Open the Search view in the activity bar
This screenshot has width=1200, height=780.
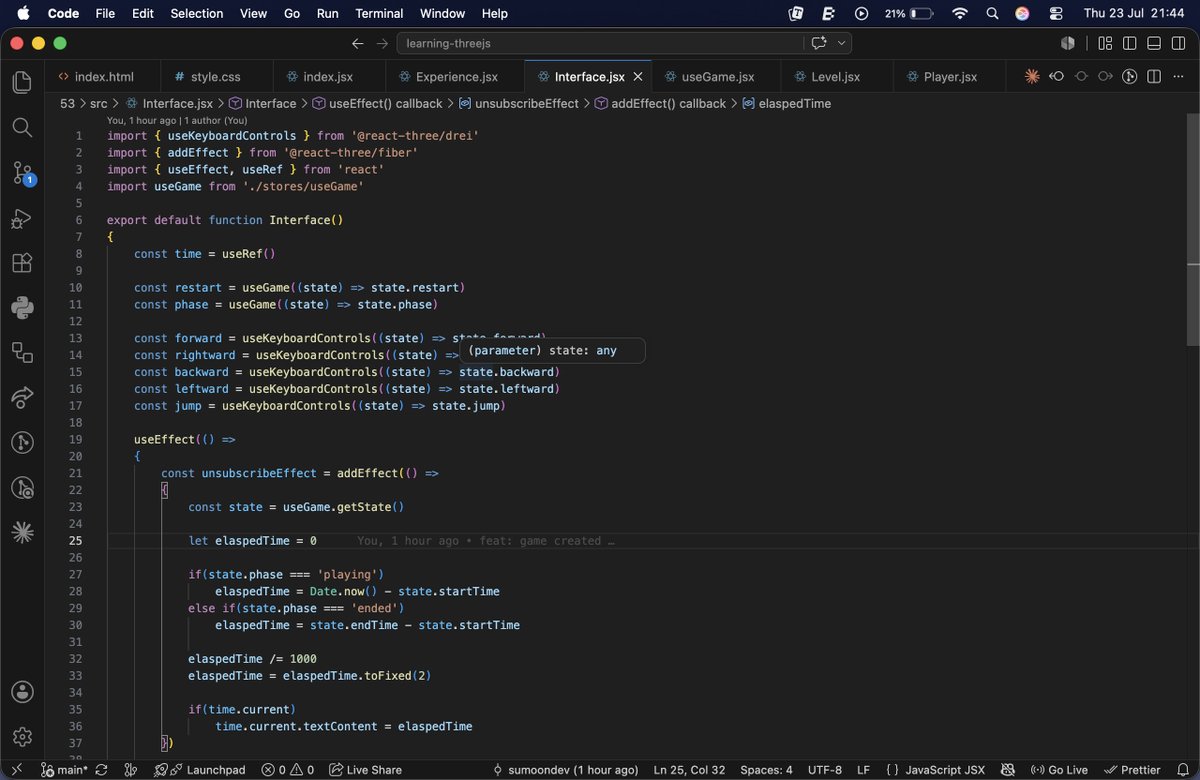(22, 127)
